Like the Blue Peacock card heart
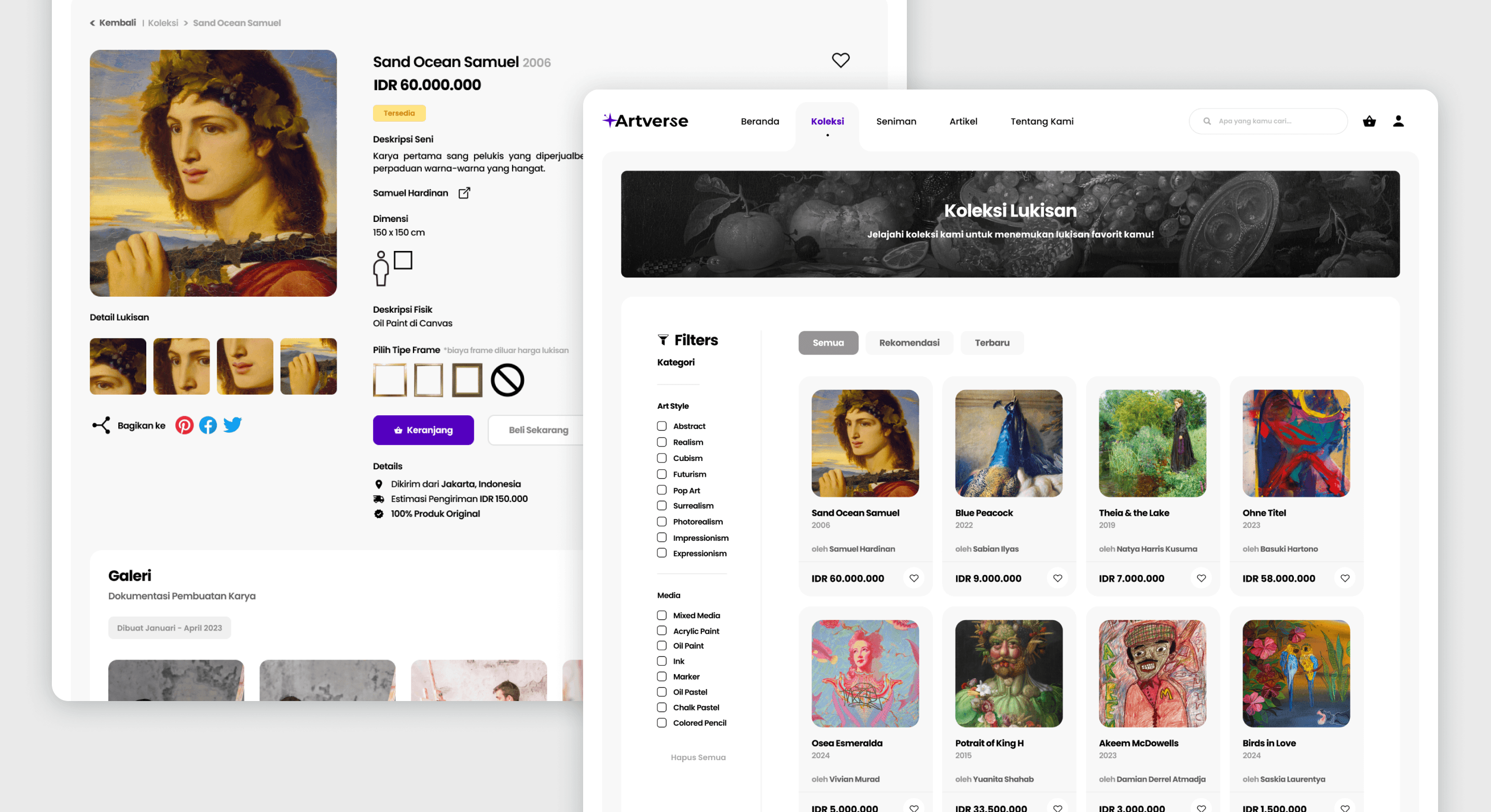This screenshot has height=812, width=1491. point(1057,578)
